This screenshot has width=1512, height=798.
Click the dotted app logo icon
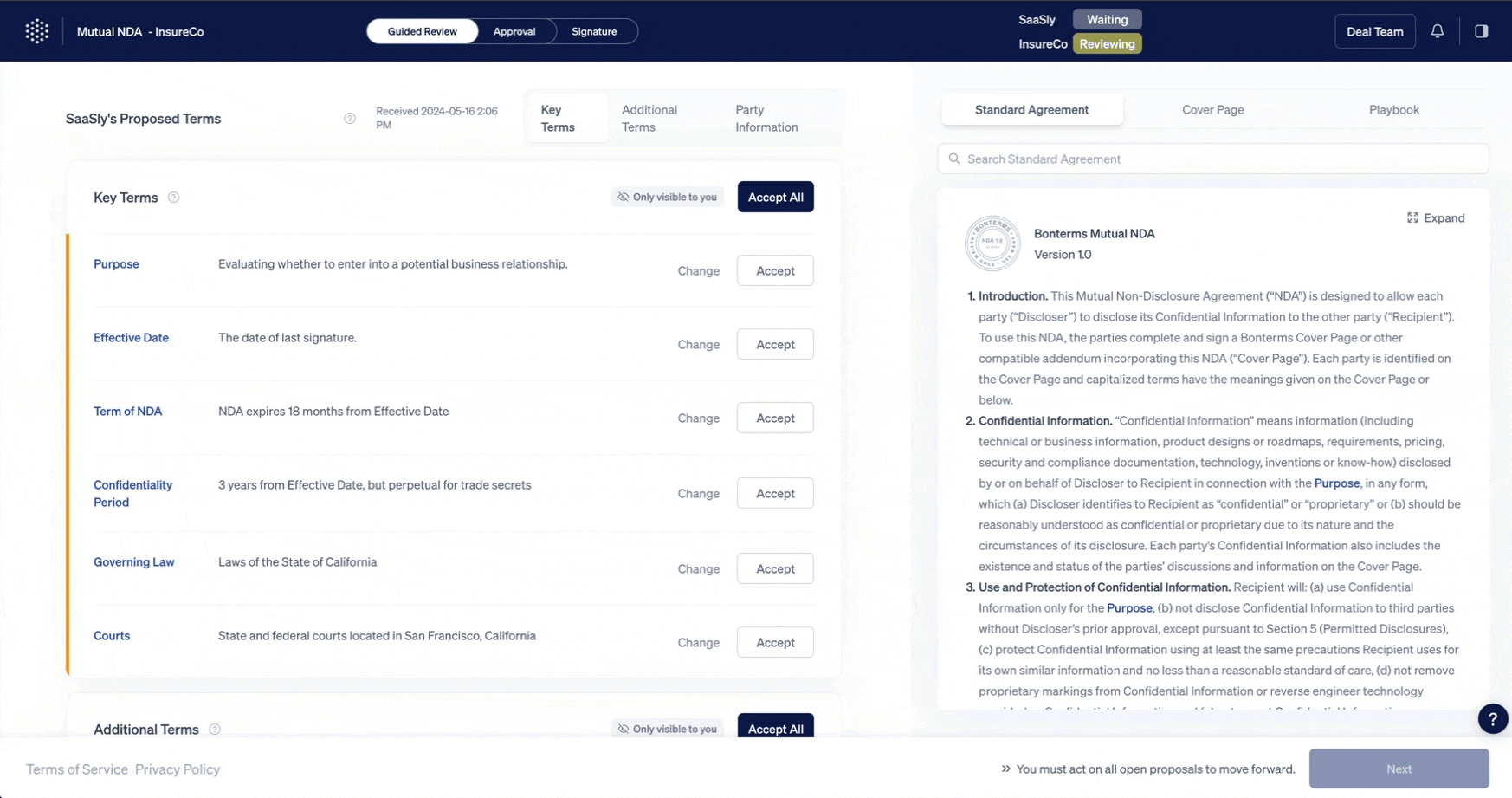coord(37,31)
